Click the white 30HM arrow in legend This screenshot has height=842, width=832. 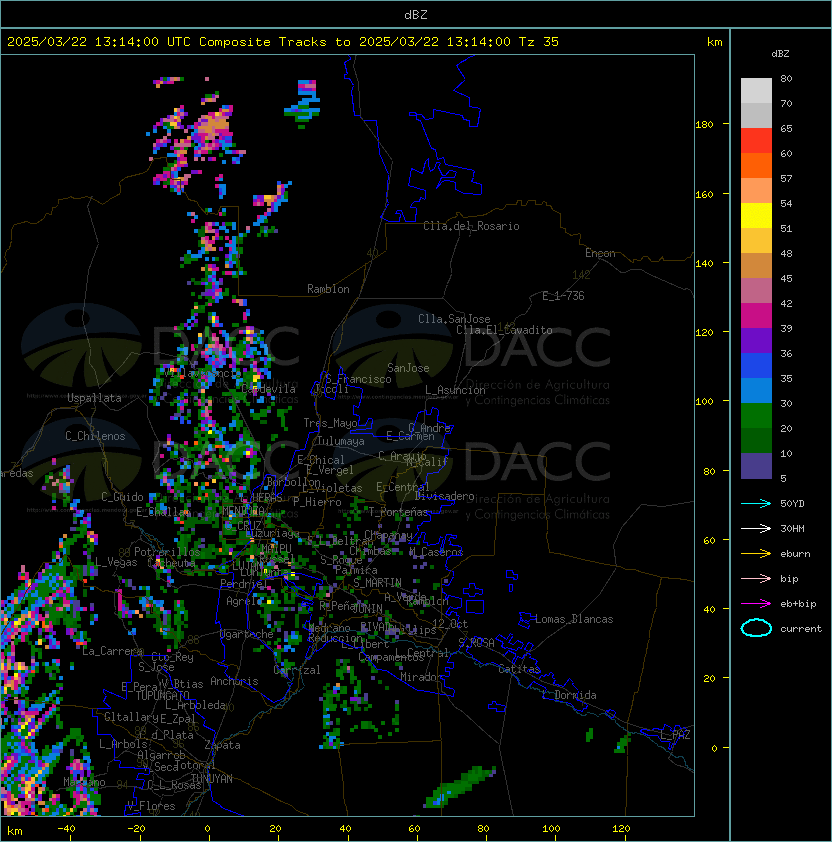coord(756,529)
